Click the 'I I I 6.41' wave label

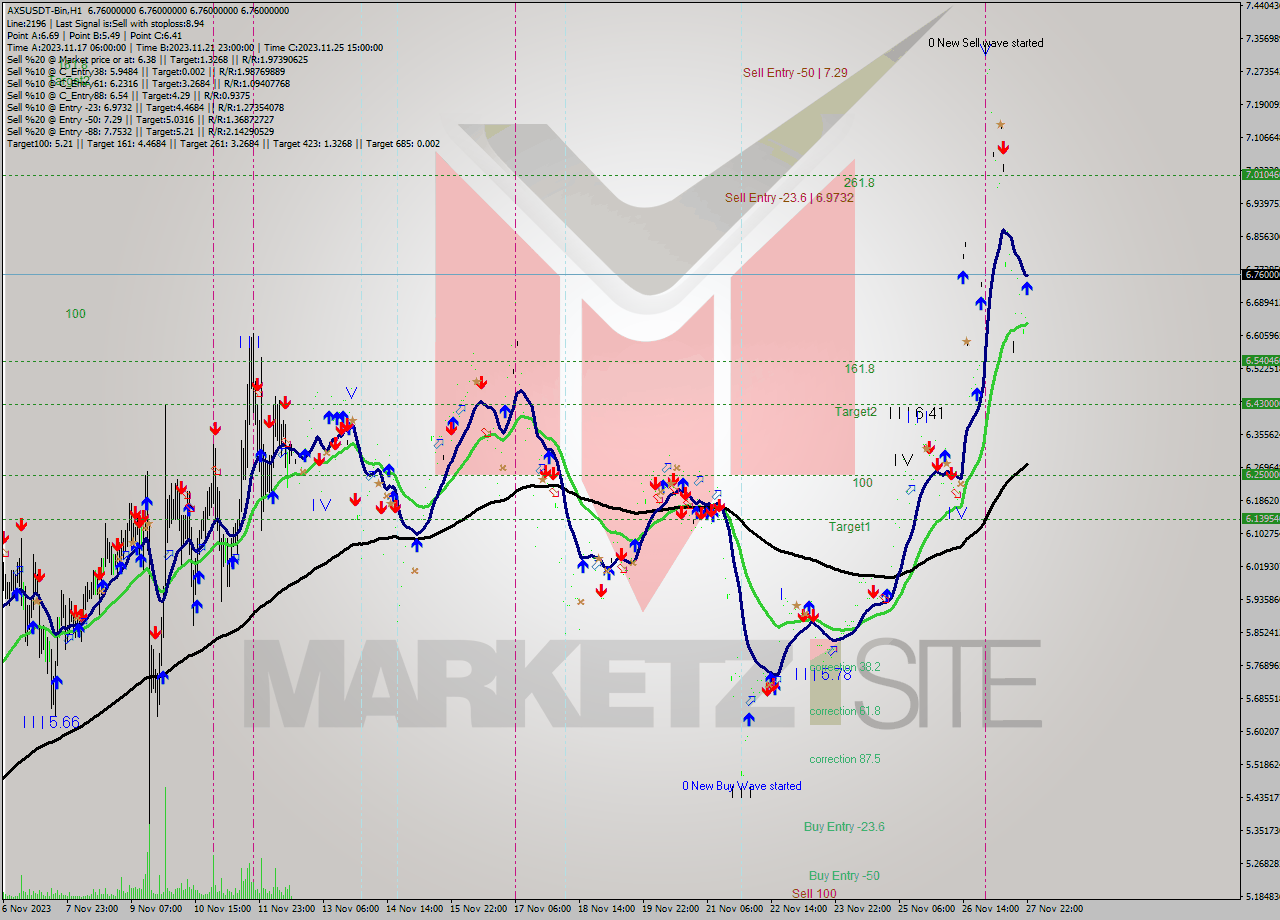click(916, 413)
